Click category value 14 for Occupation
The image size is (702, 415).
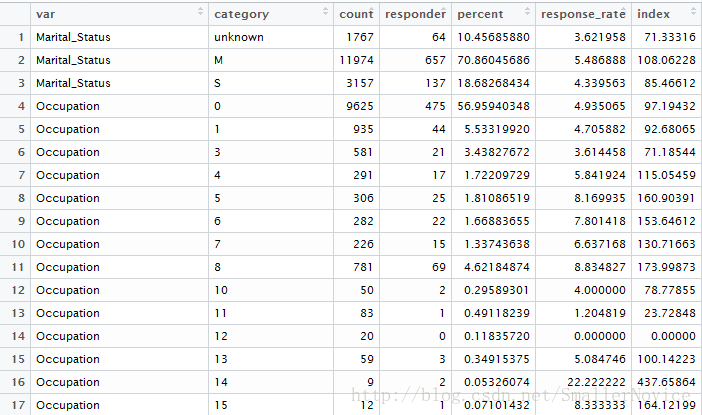tap(221, 382)
